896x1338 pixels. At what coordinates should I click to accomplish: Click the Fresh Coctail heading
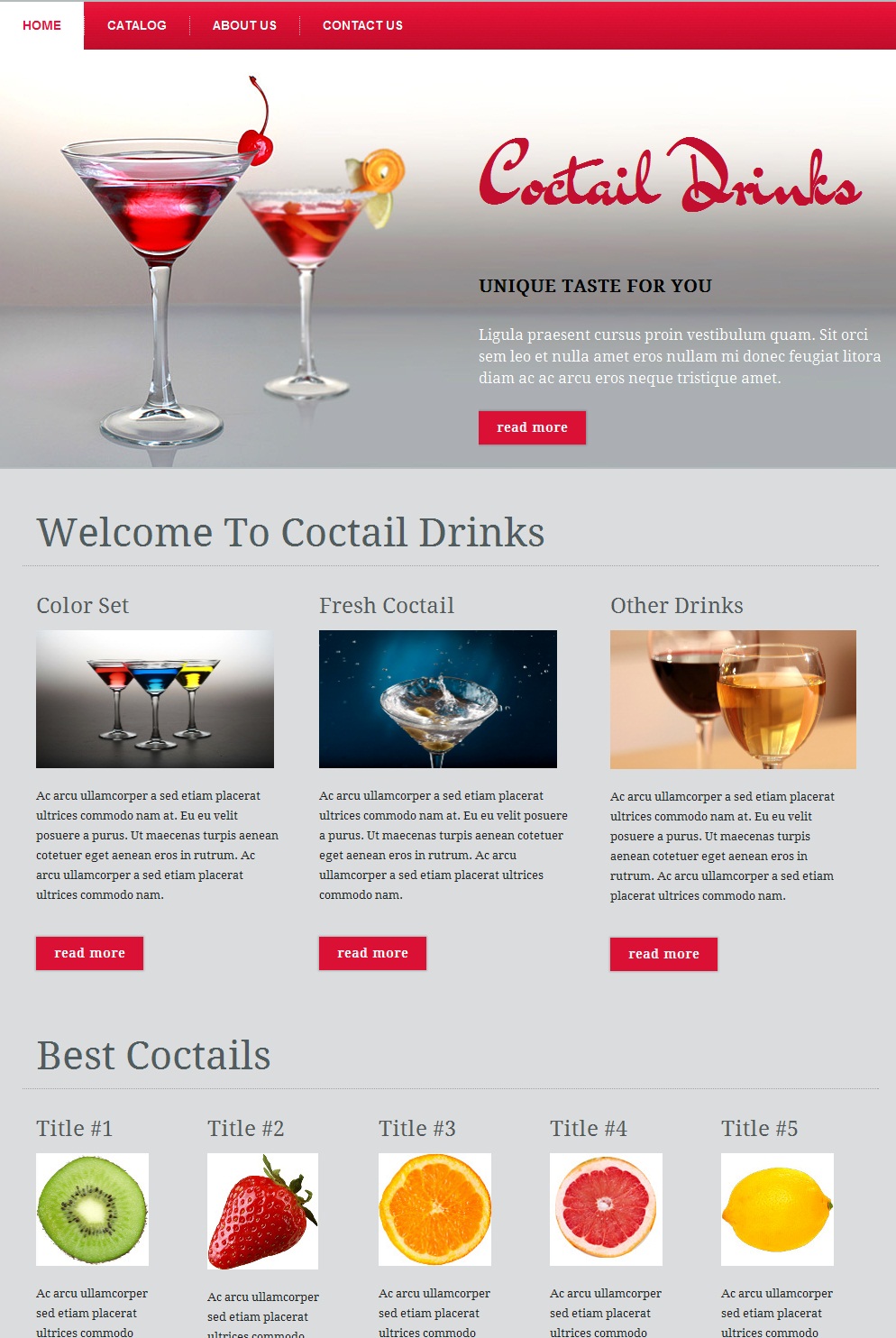[x=387, y=606]
